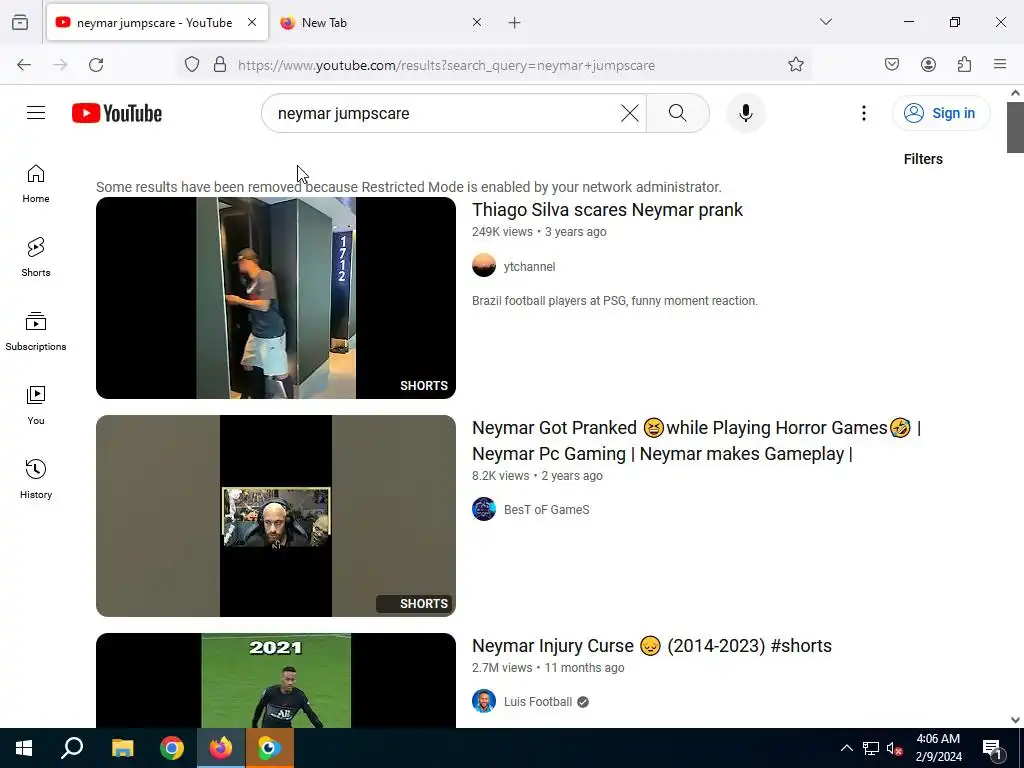This screenshot has width=1024, height=768.
Task: Click the Brazil football players description text
Action: click(x=615, y=301)
